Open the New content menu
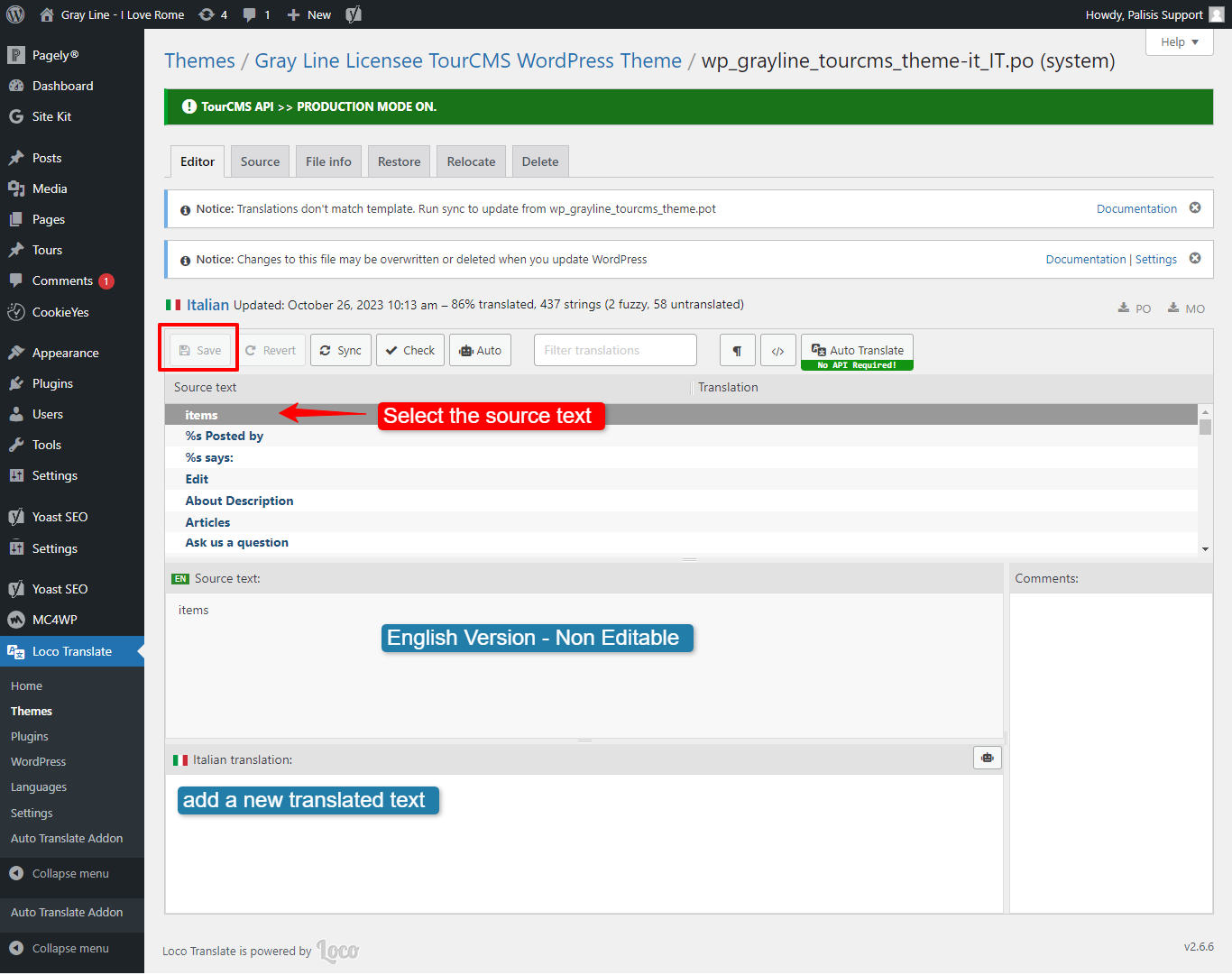 point(308,14)
